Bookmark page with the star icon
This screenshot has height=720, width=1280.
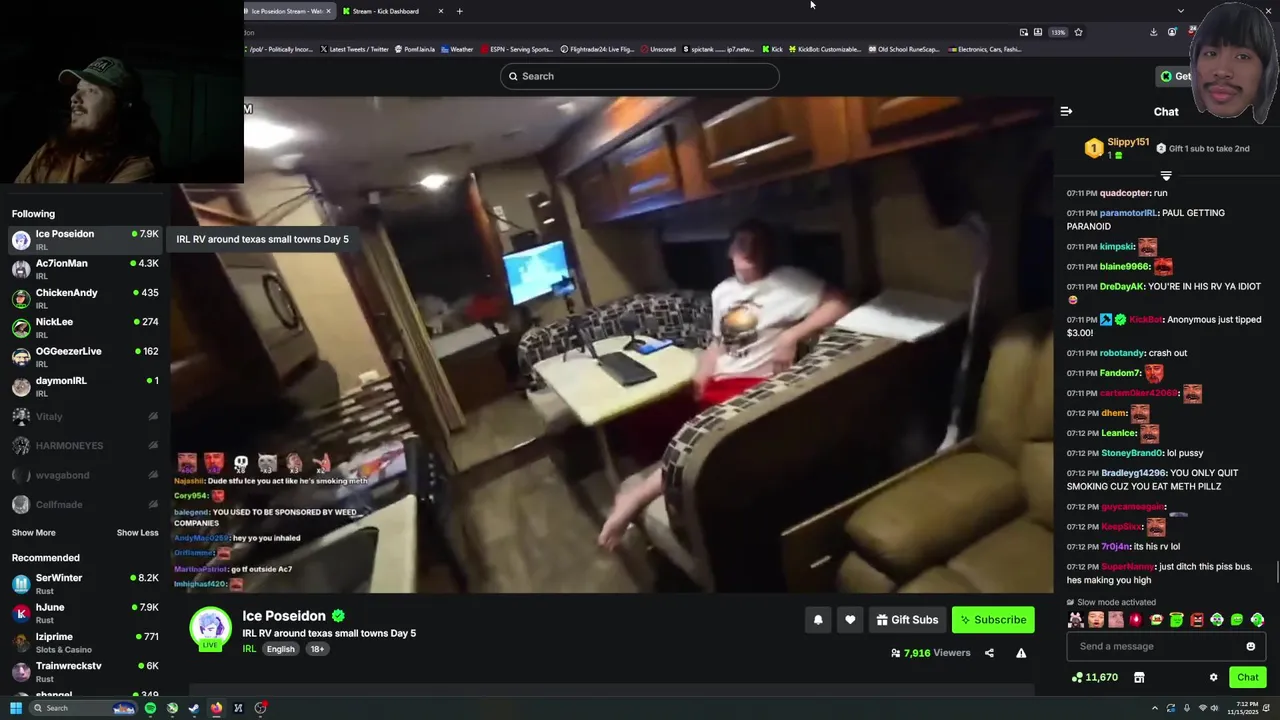pos(1078,32)
